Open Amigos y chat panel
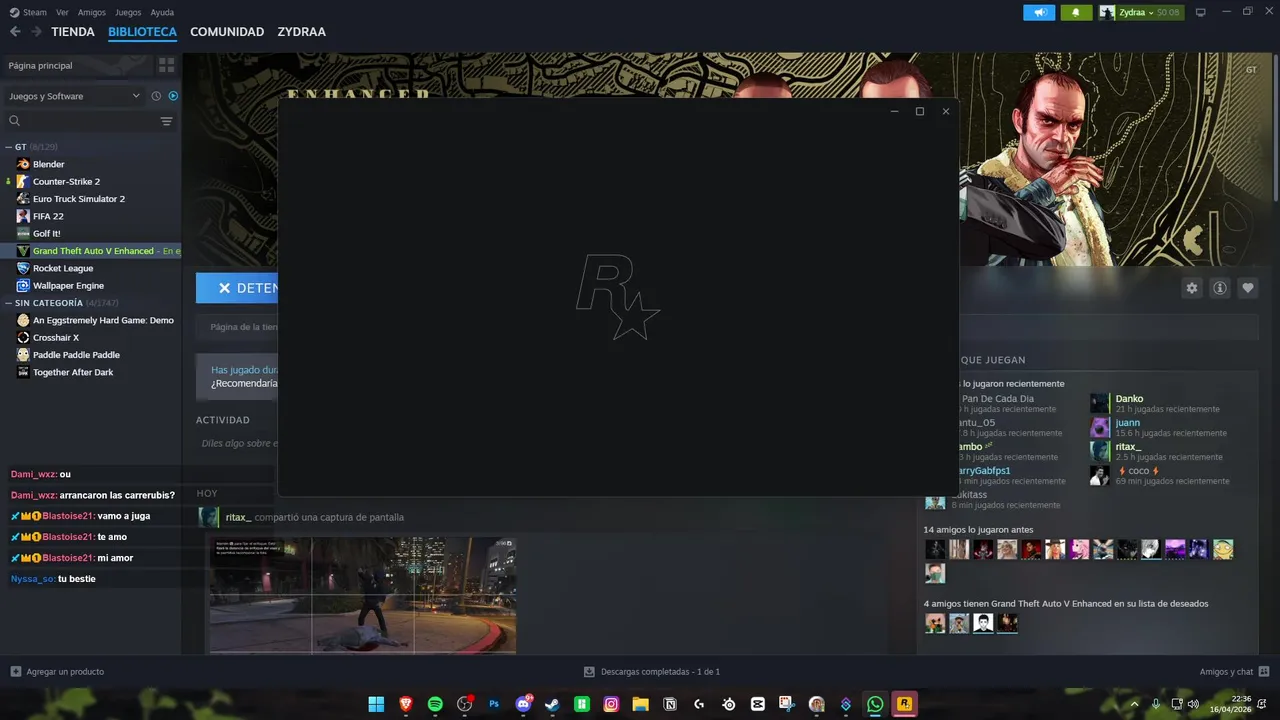This screenshot has width=1280, height=720. pyautogui.click(x=1234, y=672)
